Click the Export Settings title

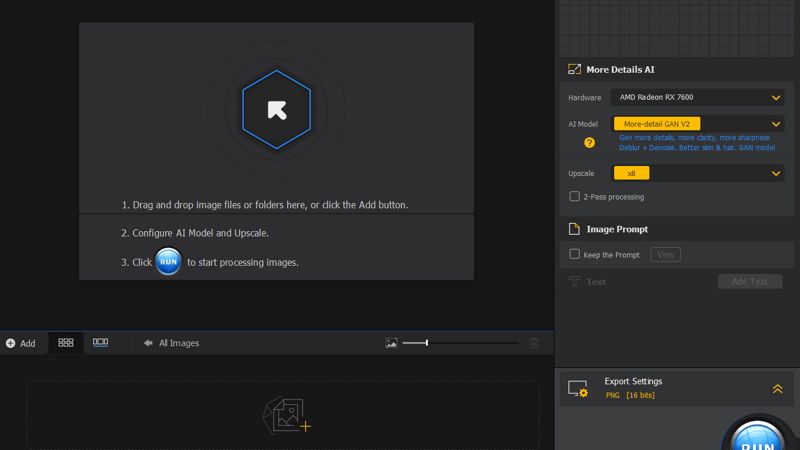tap(633, 381)
